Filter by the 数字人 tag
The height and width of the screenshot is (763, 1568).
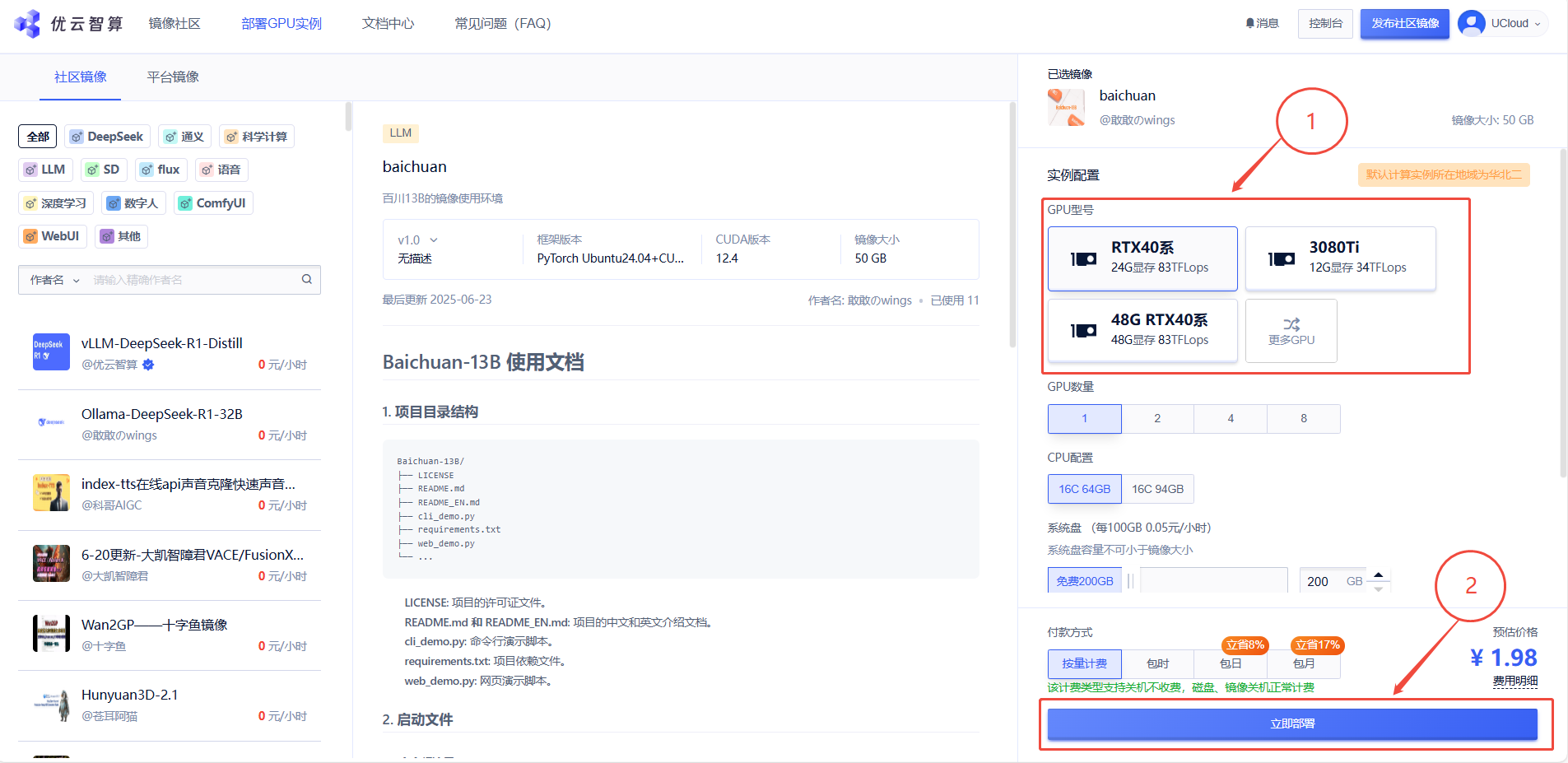click(x=134, y=203)
